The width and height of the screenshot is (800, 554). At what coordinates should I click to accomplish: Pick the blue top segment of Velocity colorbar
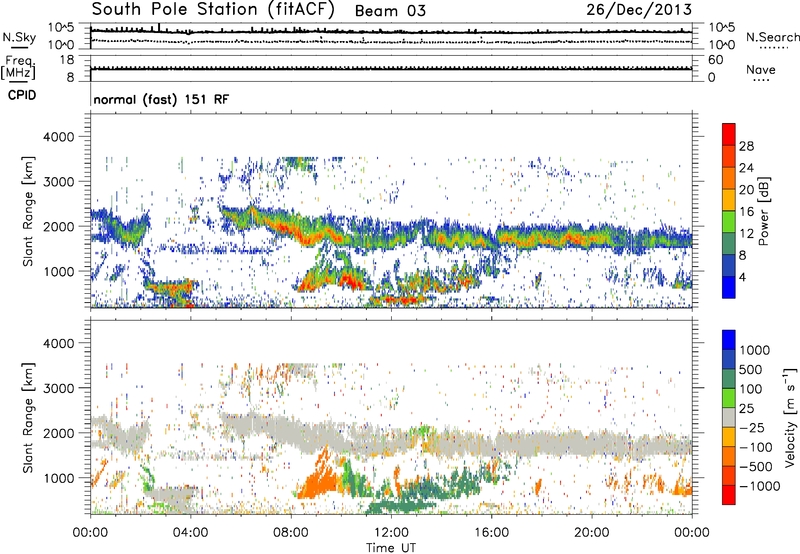[729, 340]
